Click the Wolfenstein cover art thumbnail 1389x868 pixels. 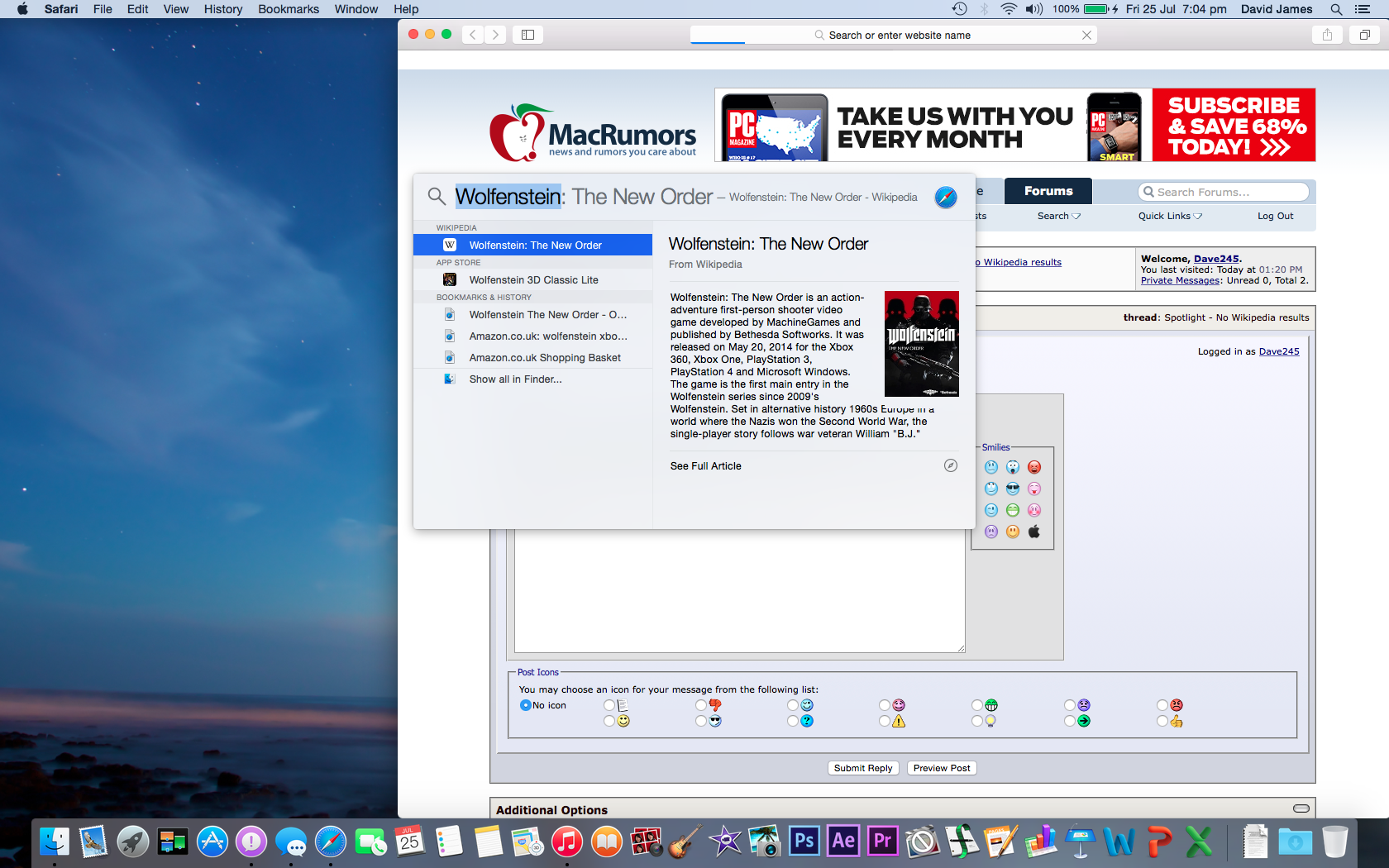click(x=922, y=344)
